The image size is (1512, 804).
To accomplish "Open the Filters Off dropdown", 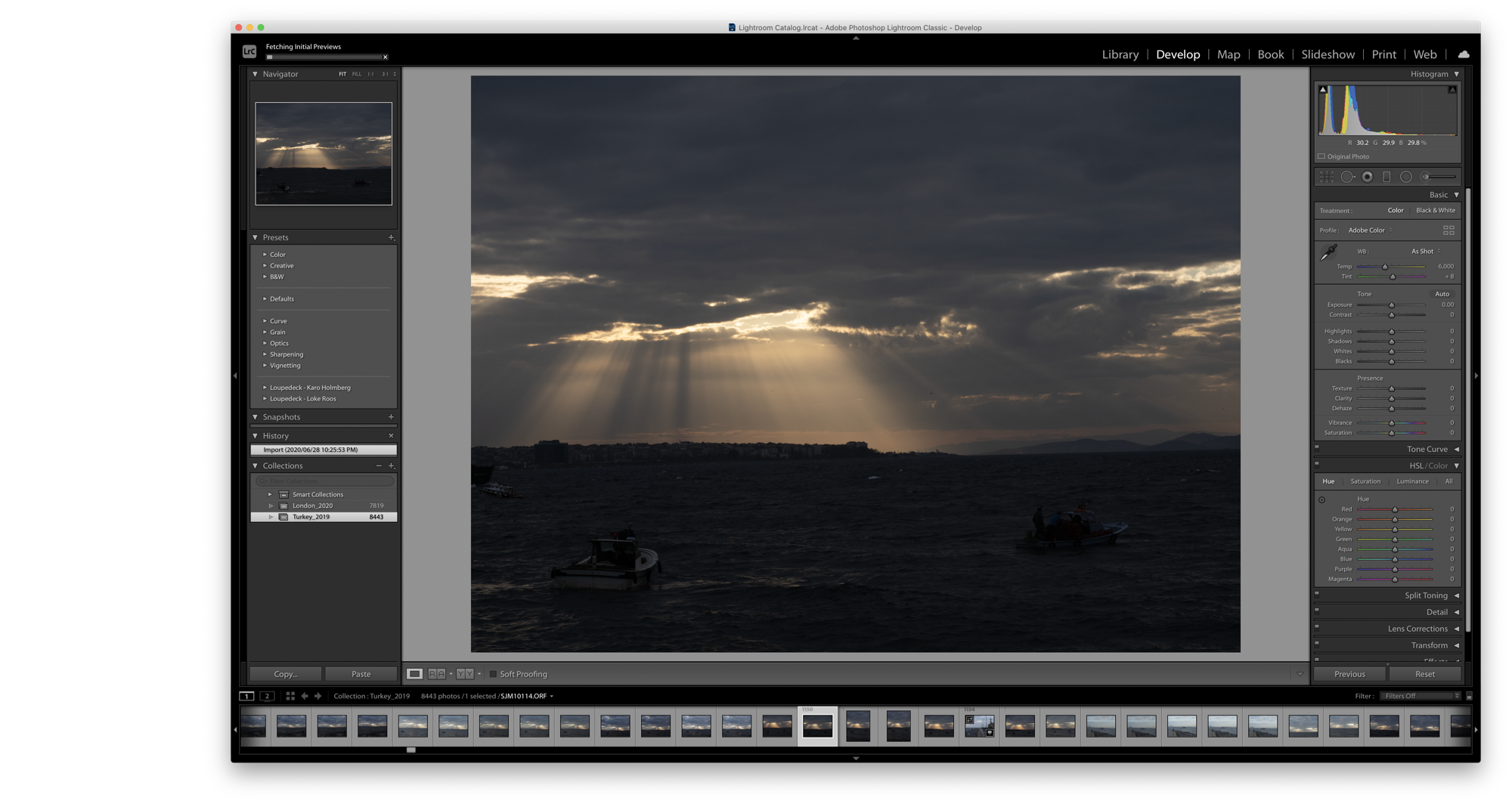I will (1421, 696).
